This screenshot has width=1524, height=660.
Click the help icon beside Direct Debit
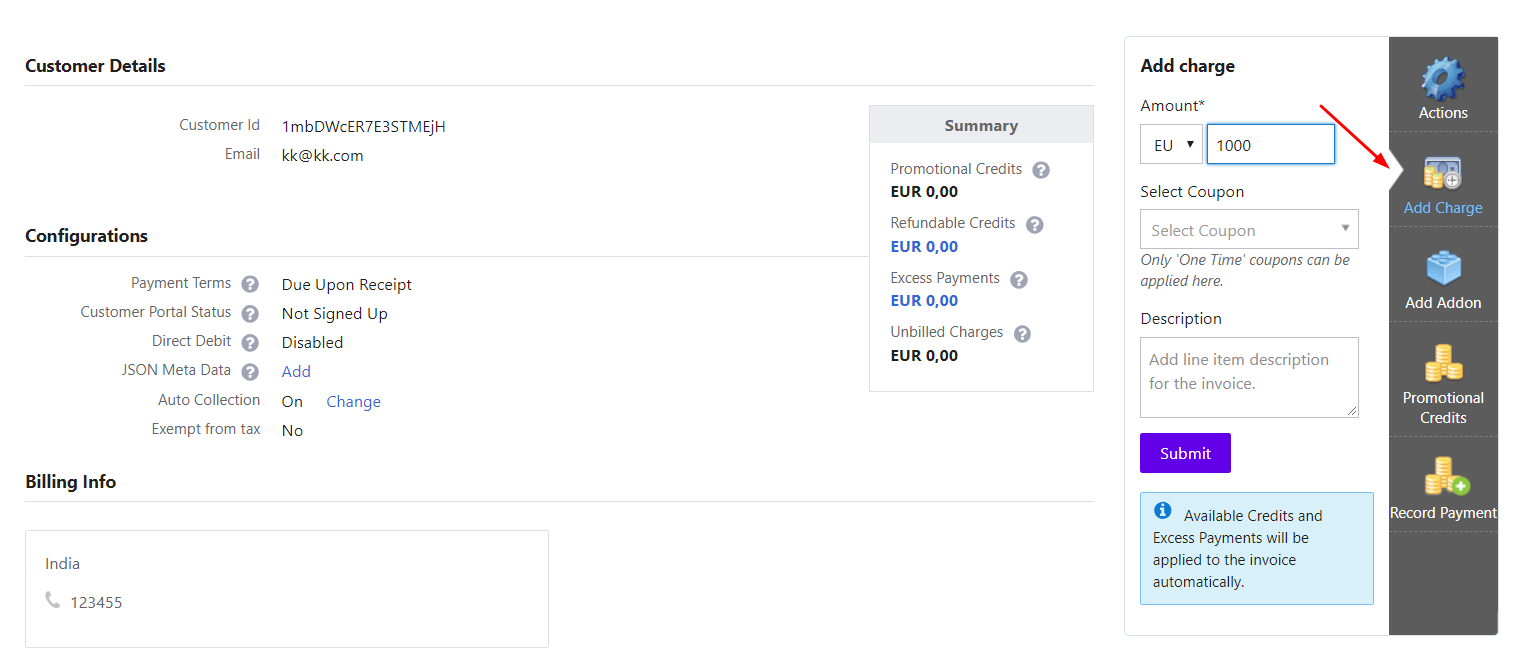249,341
